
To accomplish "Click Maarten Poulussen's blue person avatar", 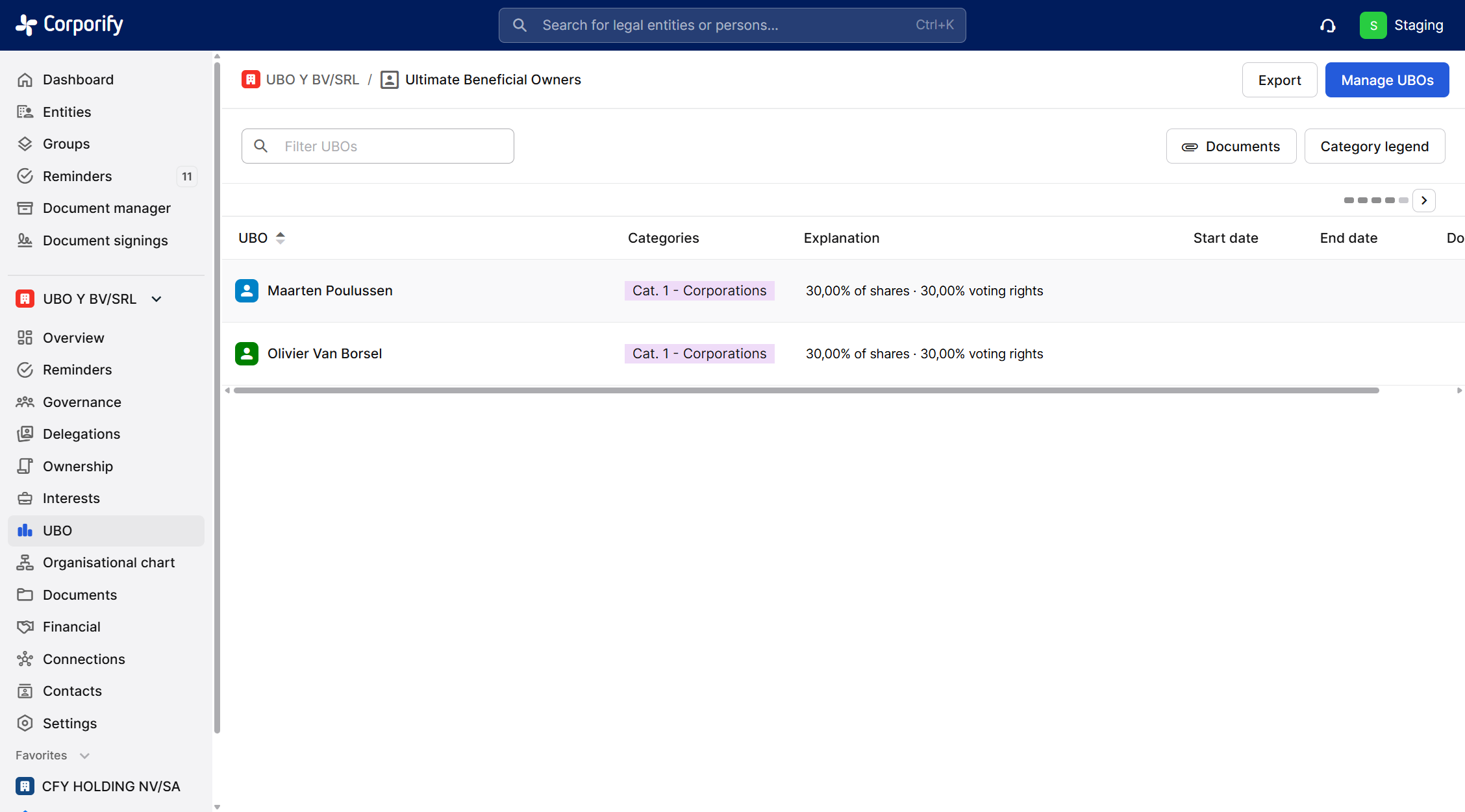I will tap(247, 291).
